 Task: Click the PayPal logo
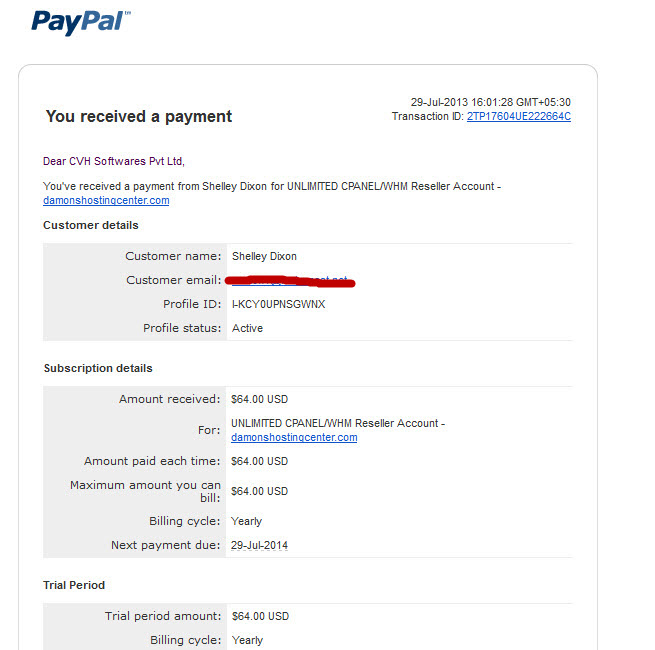coord(81,22)
